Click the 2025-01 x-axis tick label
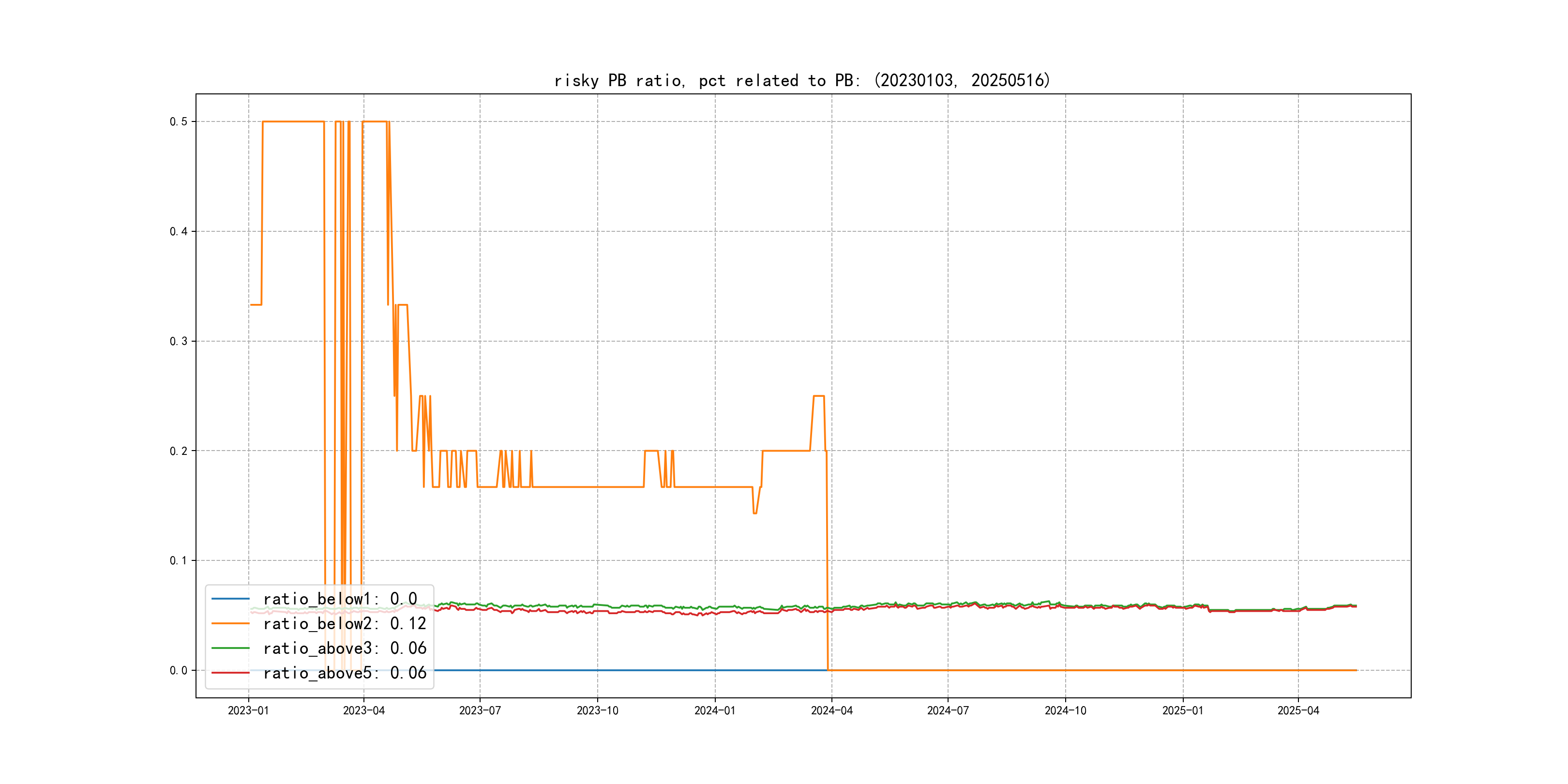 click(1183, 710)
